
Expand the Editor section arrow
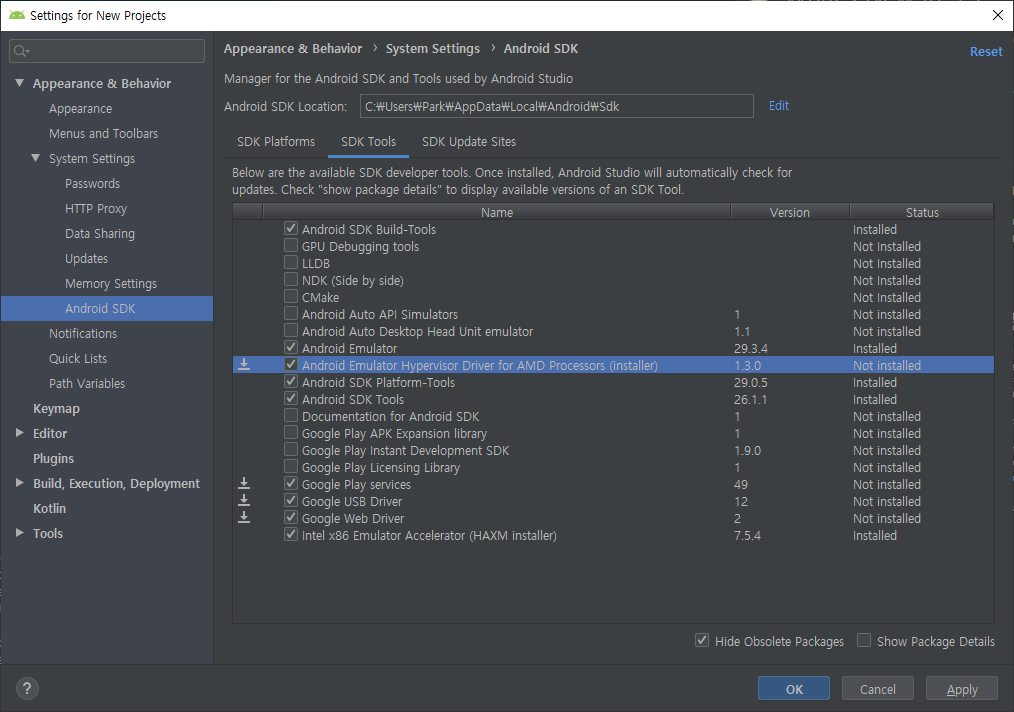click(x=19, y=433)
